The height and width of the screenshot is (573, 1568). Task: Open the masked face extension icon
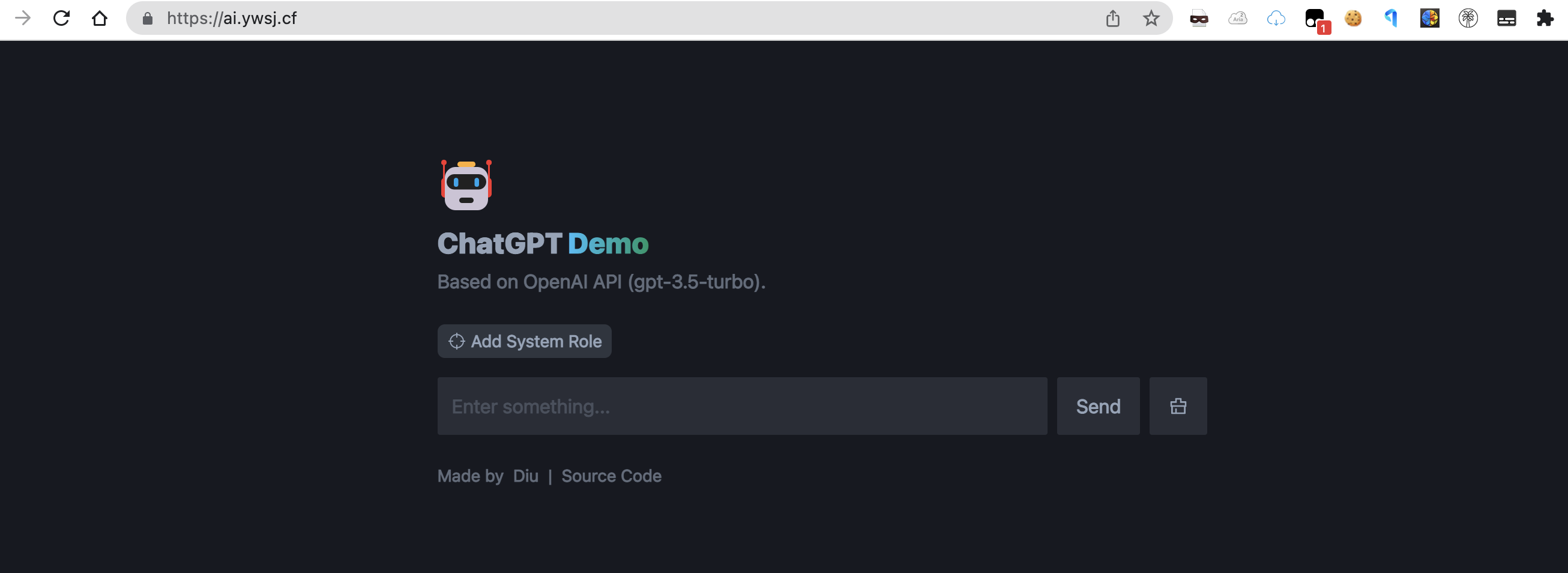point(1199,18)
